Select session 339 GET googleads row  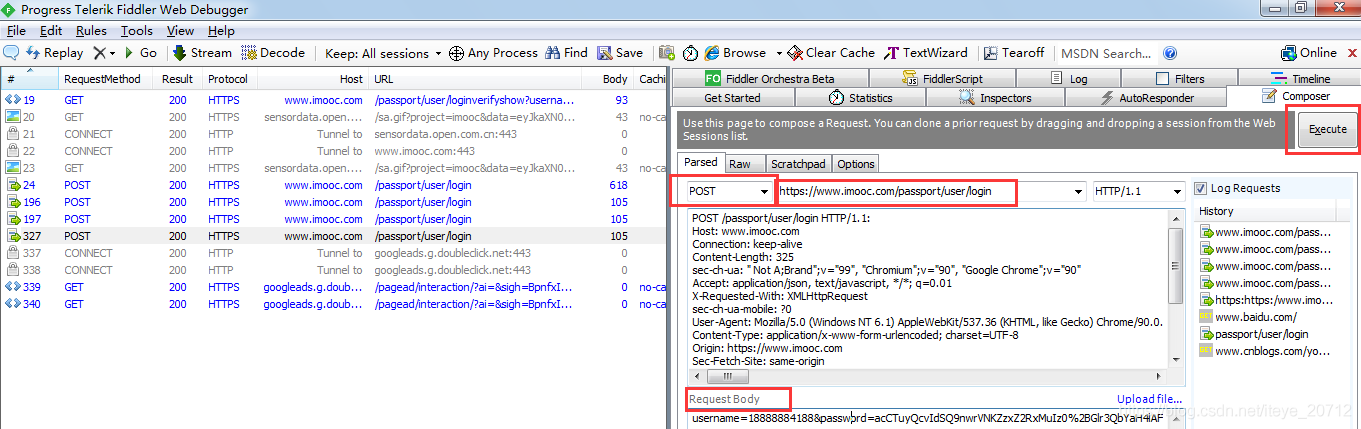click(x=334, y=287)
